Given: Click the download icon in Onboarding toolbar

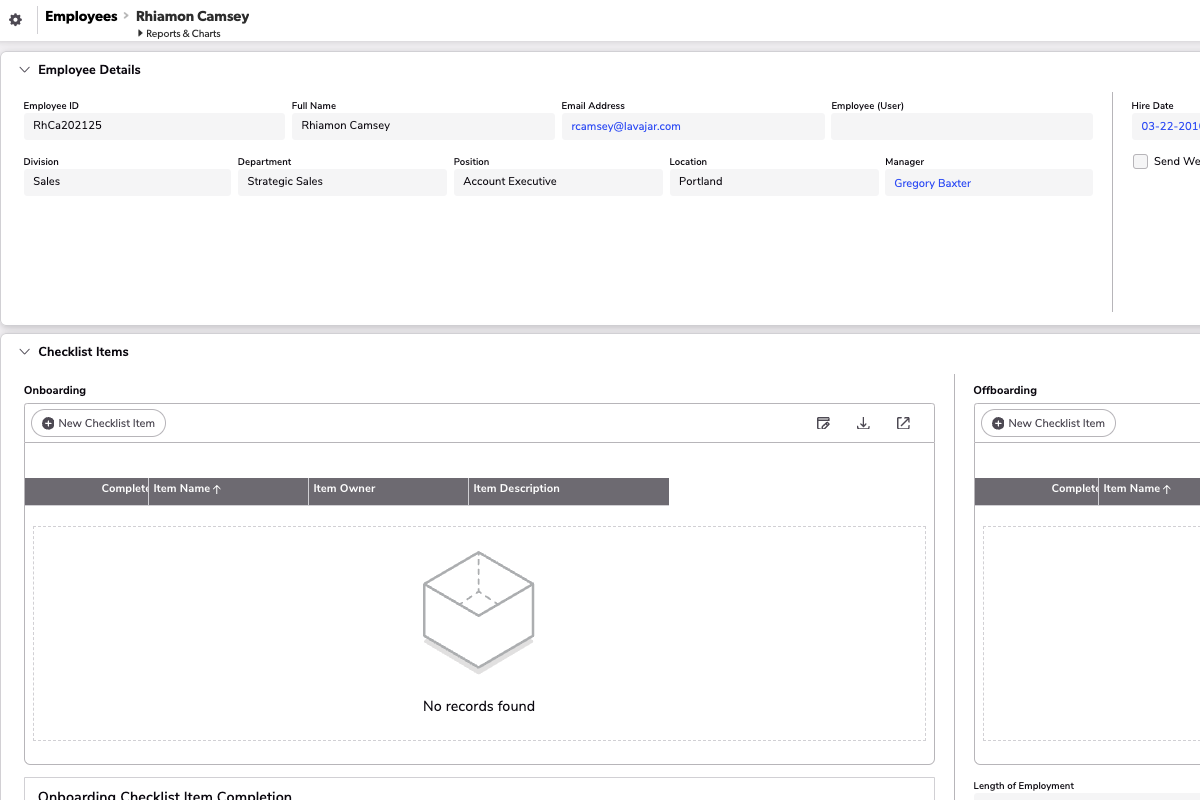Looking at the screenshot, I should 863,423.
